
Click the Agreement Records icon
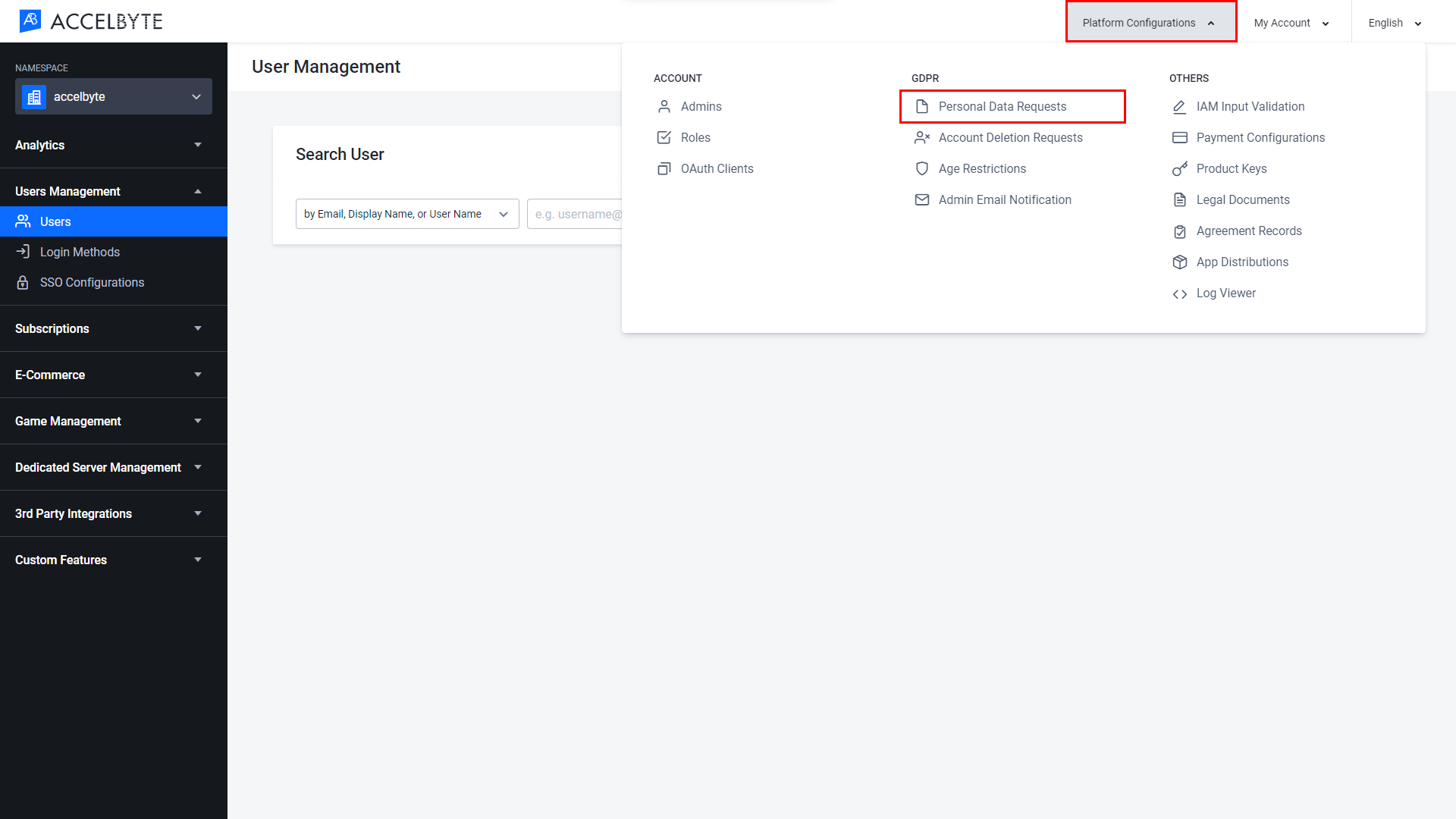1180,231
